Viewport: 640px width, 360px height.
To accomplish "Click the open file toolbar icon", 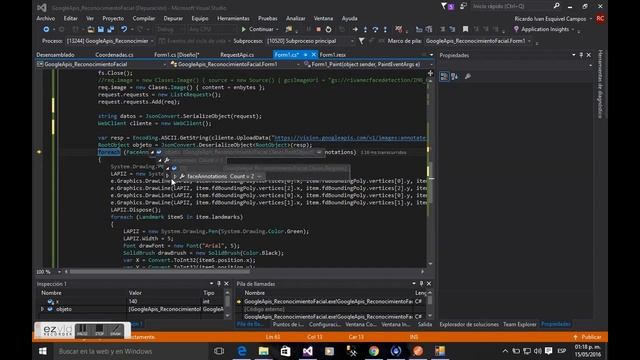I will [91, 29].
